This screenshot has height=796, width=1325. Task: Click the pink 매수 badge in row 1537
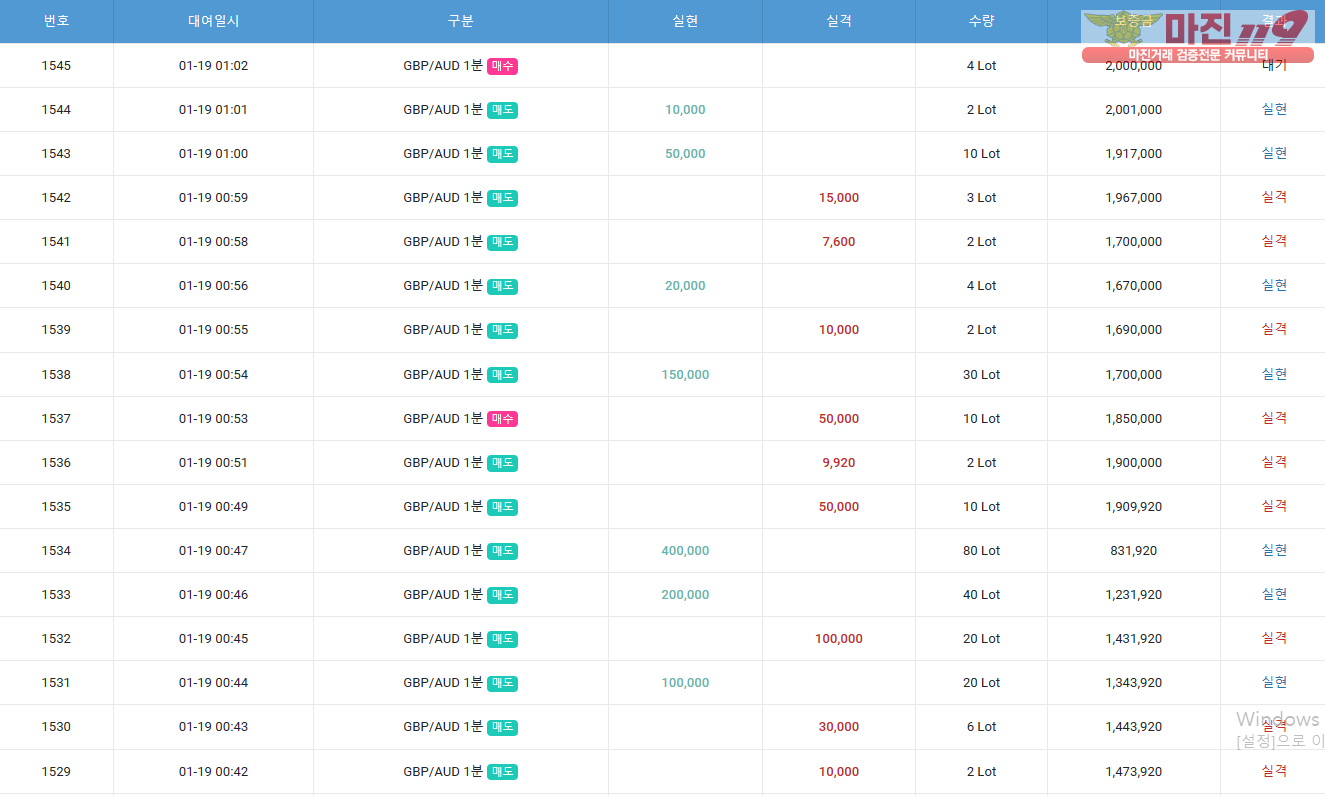point(502,419)
